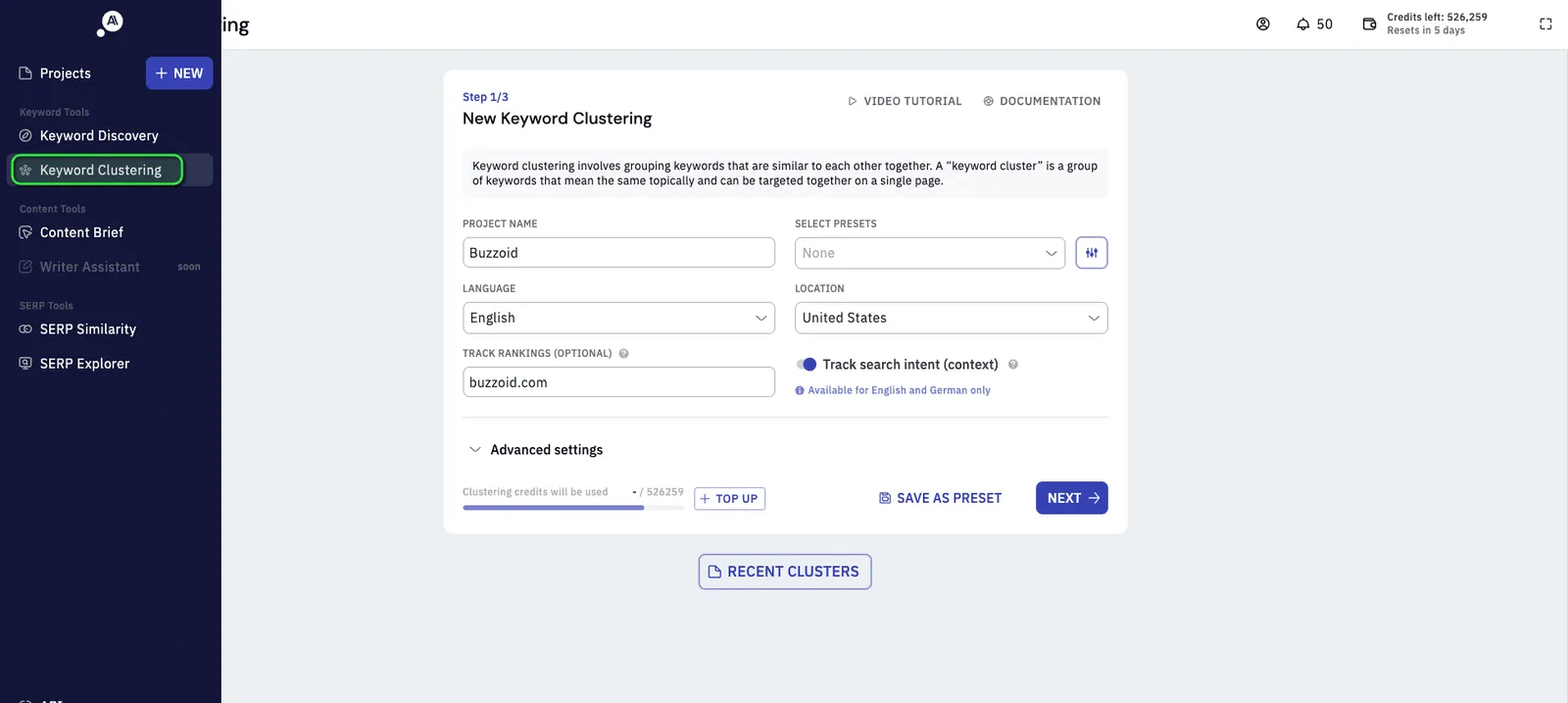Open preset settings sliders icon

[1092, 253]
